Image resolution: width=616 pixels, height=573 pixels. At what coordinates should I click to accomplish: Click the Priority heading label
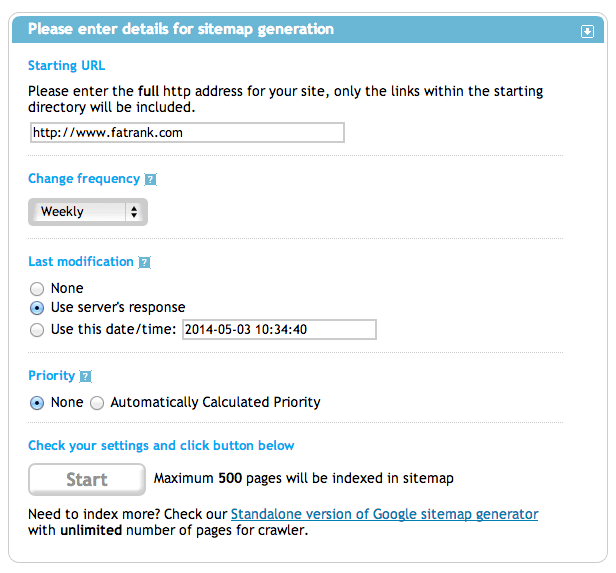[x=51, y=375]
